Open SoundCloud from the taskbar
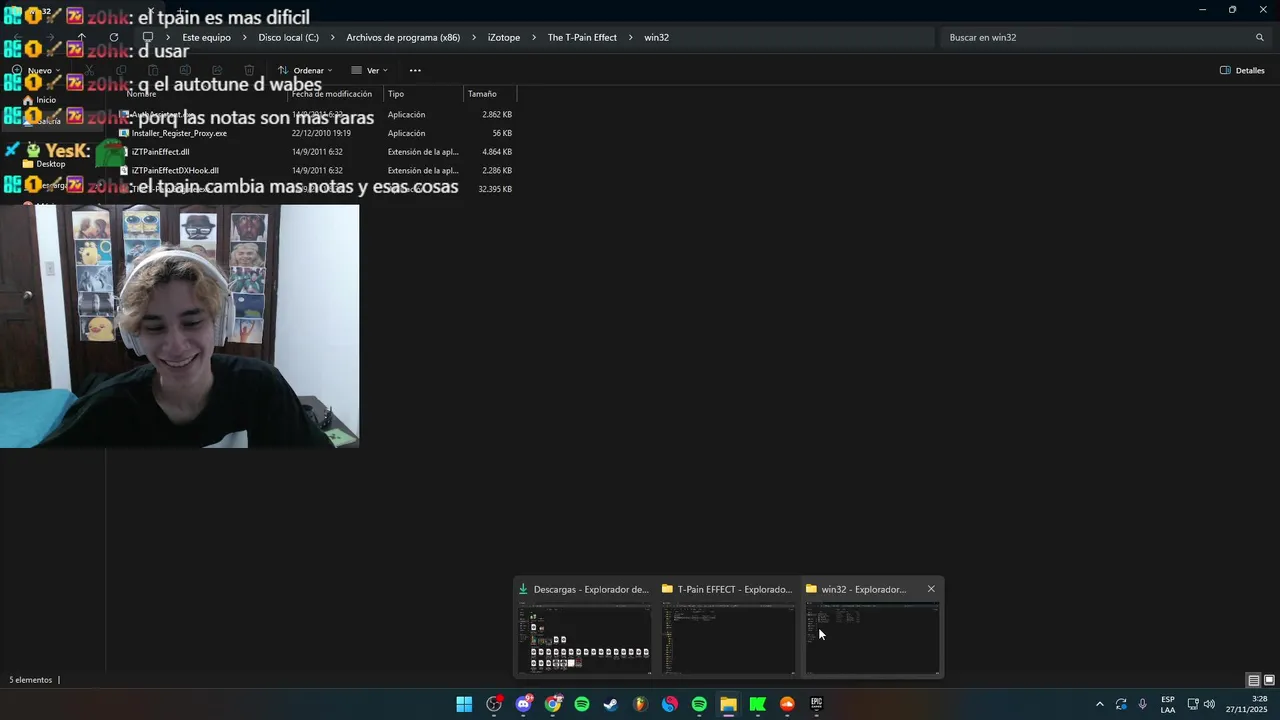The width and height of the screenshot is (1280, 720). pos(787,704)
